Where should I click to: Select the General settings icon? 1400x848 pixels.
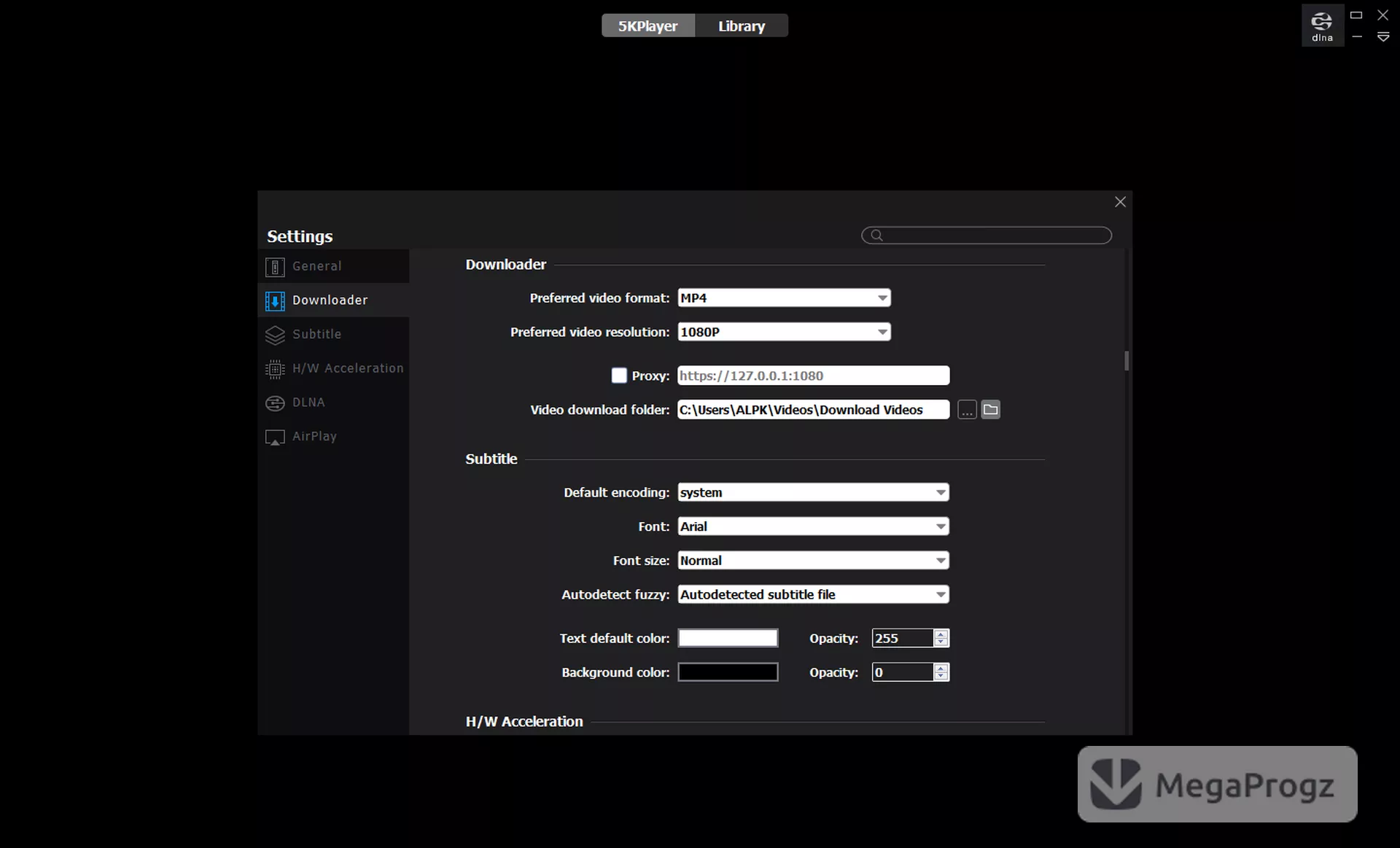[x=275, y=267]
